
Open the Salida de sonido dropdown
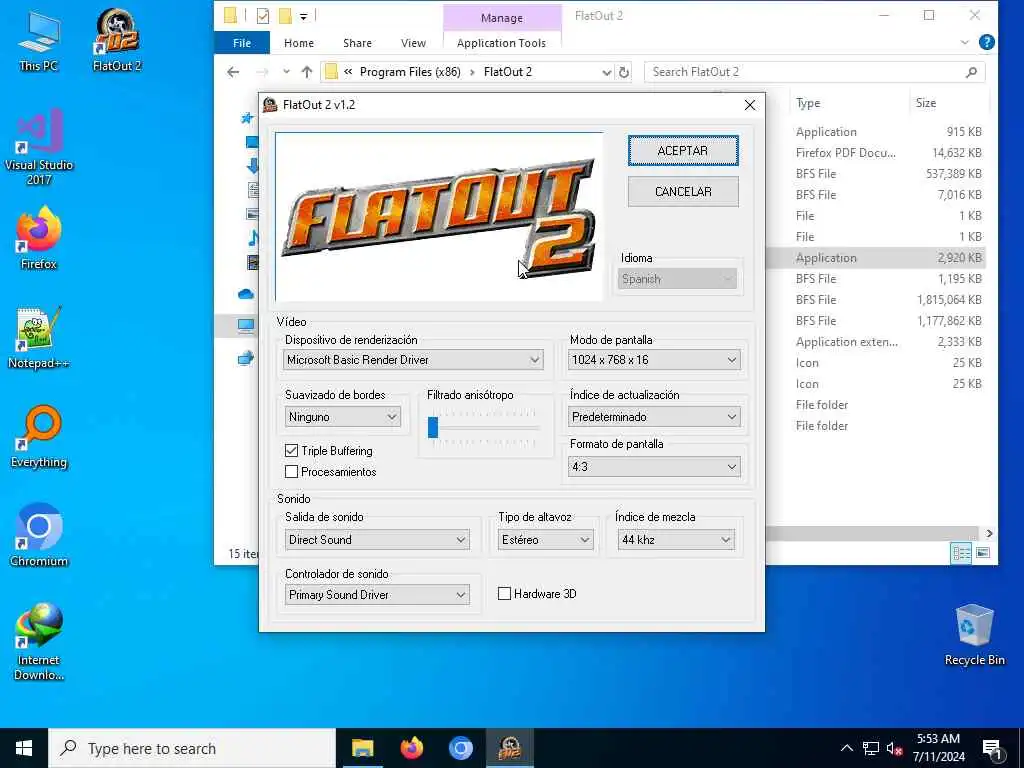(x=377, y=539)
